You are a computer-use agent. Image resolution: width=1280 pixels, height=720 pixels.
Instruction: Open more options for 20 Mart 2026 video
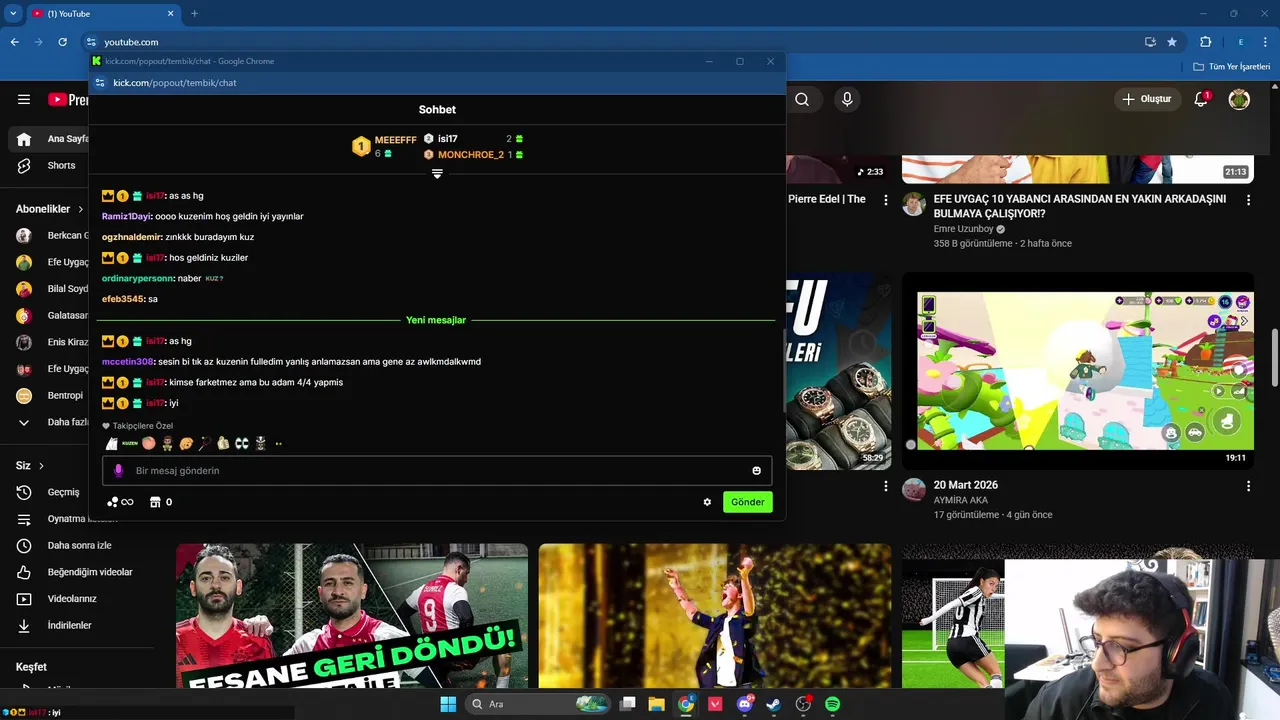point(1248,486)
